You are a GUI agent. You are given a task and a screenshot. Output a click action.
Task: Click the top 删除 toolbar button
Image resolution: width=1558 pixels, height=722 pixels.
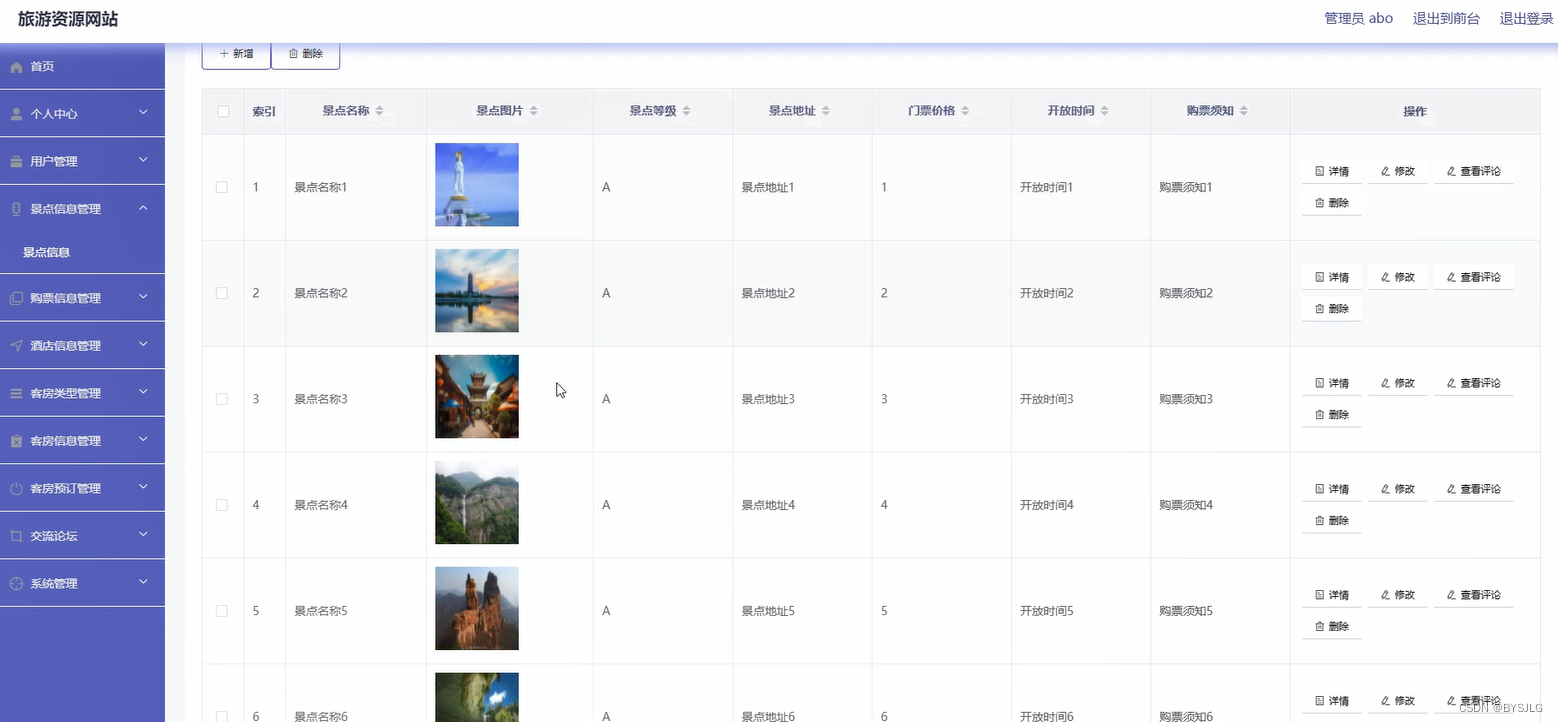coord(305,54)
